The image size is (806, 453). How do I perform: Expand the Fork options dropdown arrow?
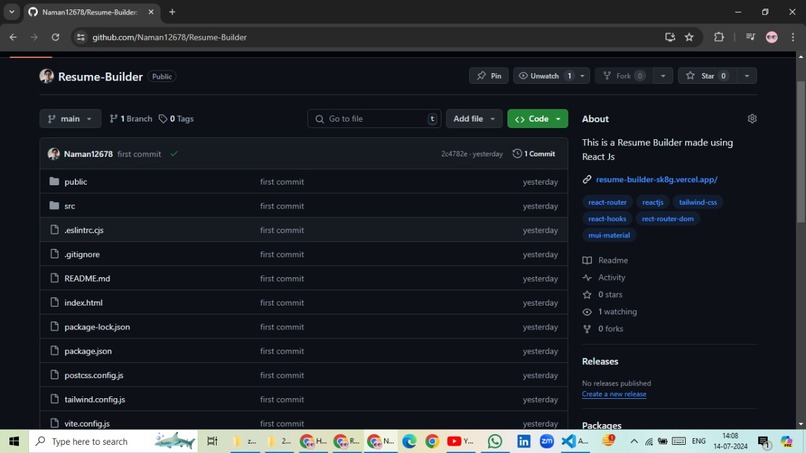coord(663,76)
